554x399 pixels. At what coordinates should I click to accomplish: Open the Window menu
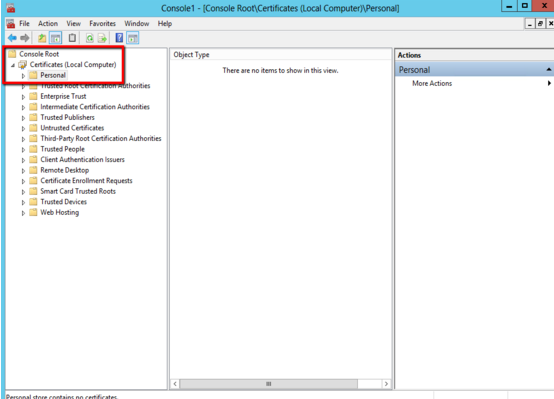[x=137, y=24]
